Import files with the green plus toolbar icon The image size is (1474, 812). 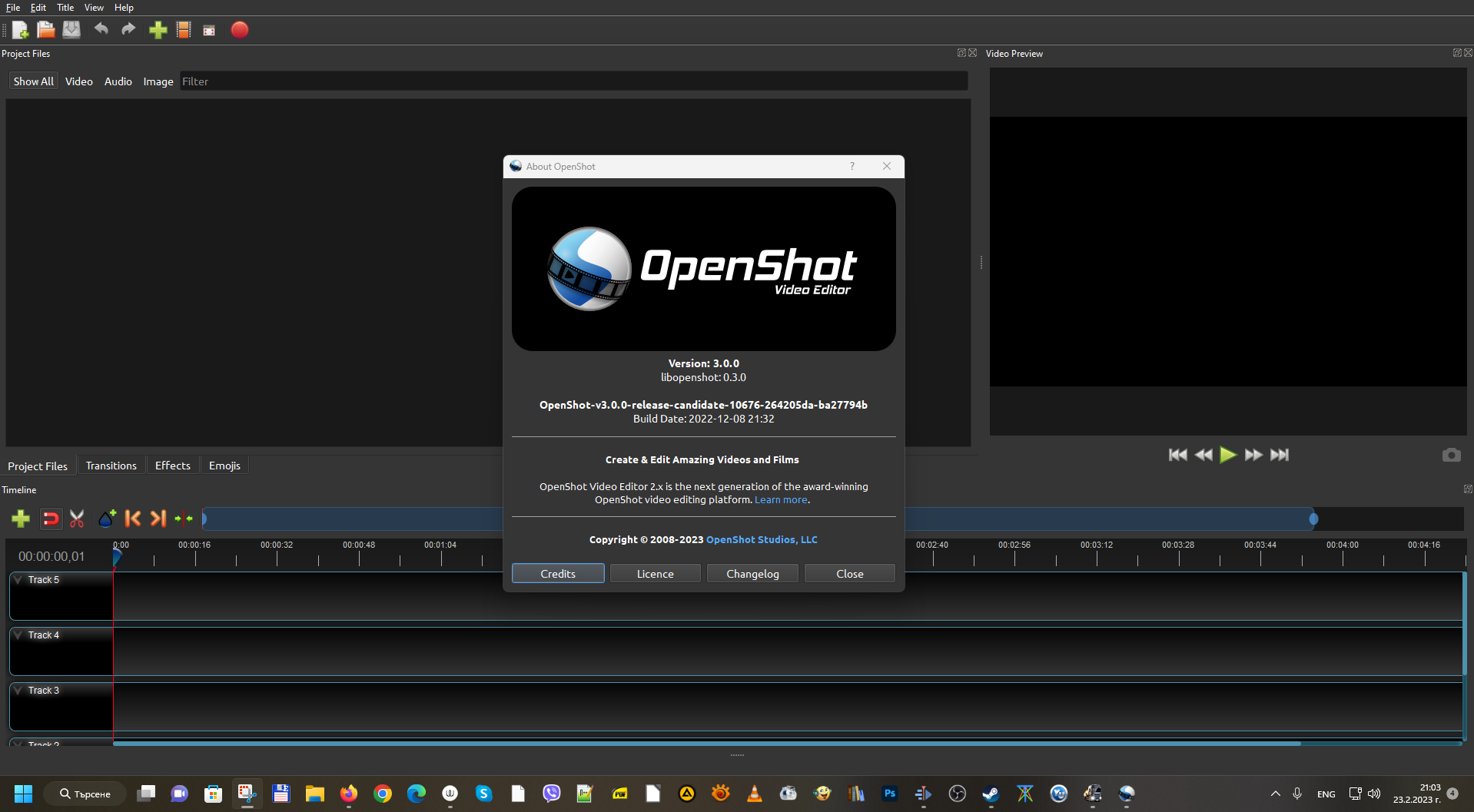pyautogui.click(x=158, y=30)
